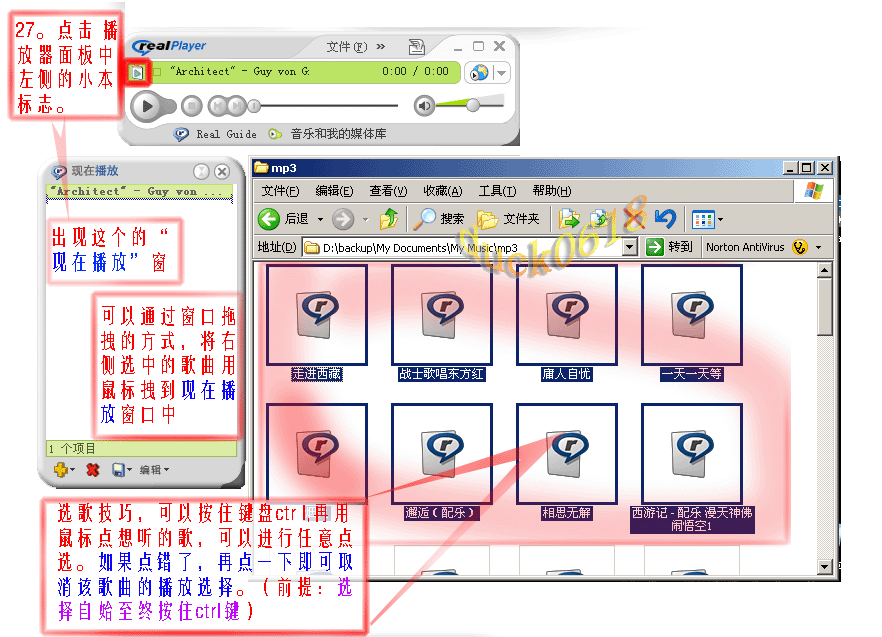Close the 现在播放 Now Playing panel

click(x=222, y=171)
